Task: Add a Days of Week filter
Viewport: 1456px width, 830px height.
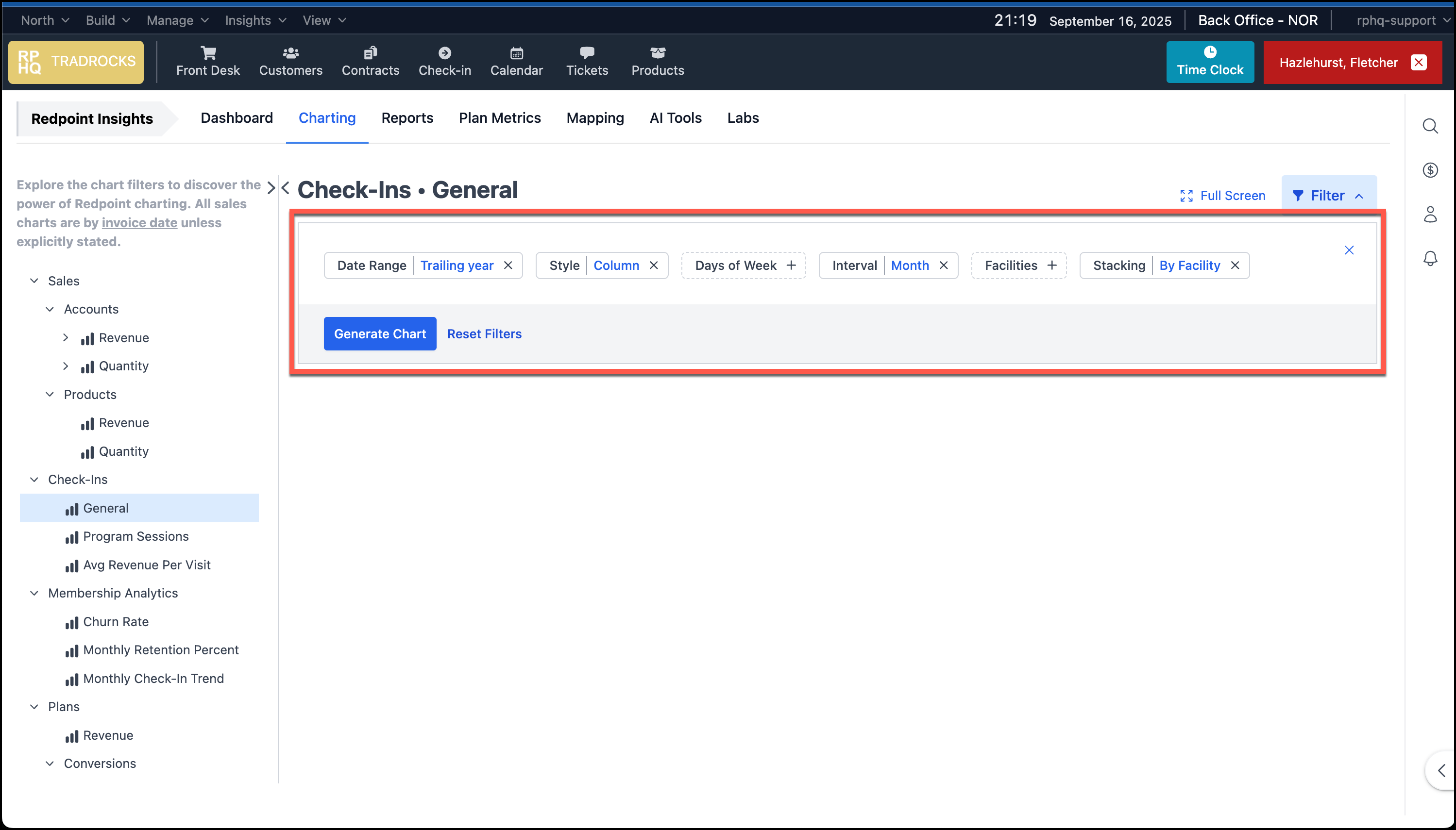Action: [791, 266]
